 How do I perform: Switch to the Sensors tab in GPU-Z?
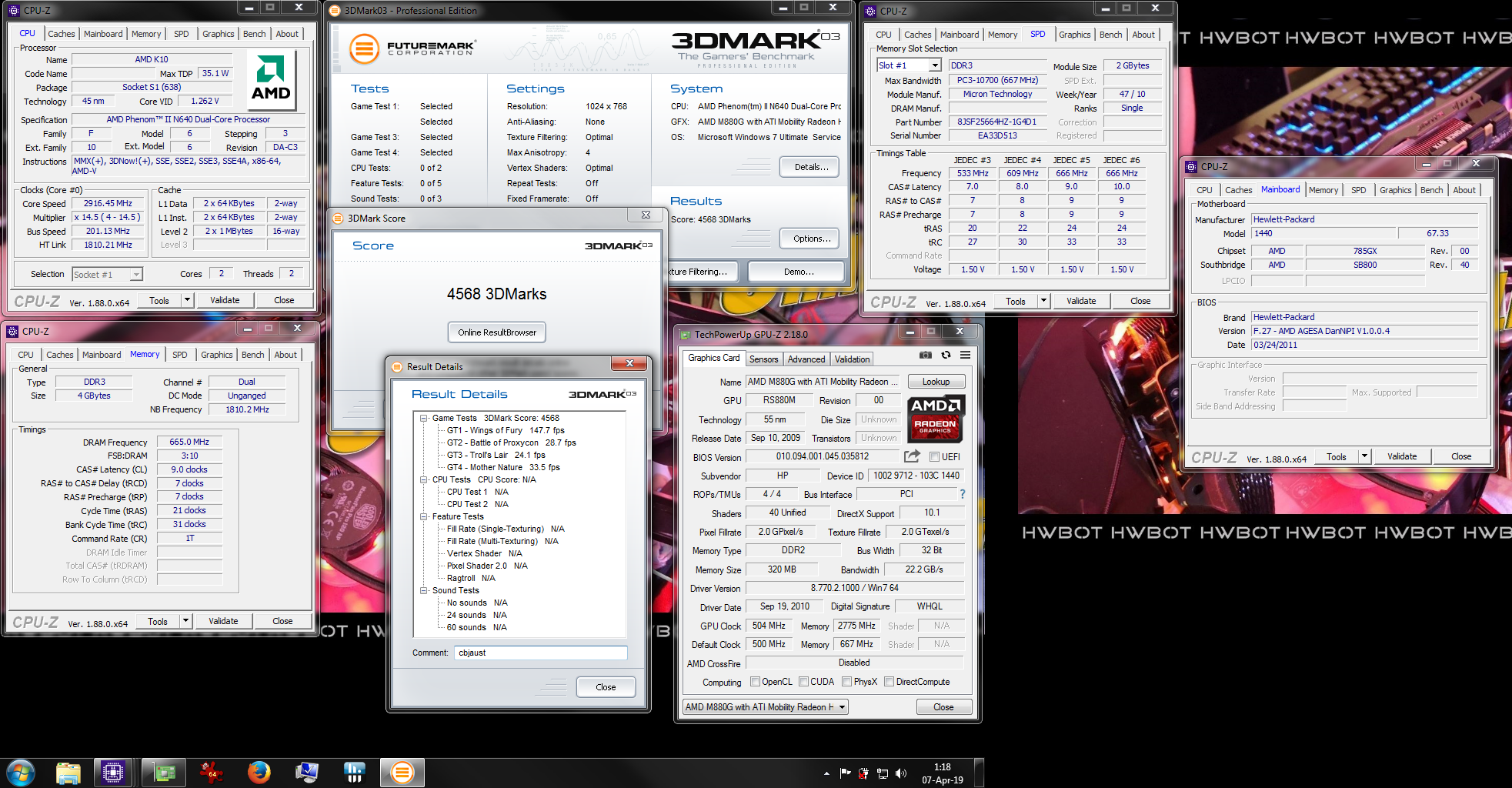[763, 359]
